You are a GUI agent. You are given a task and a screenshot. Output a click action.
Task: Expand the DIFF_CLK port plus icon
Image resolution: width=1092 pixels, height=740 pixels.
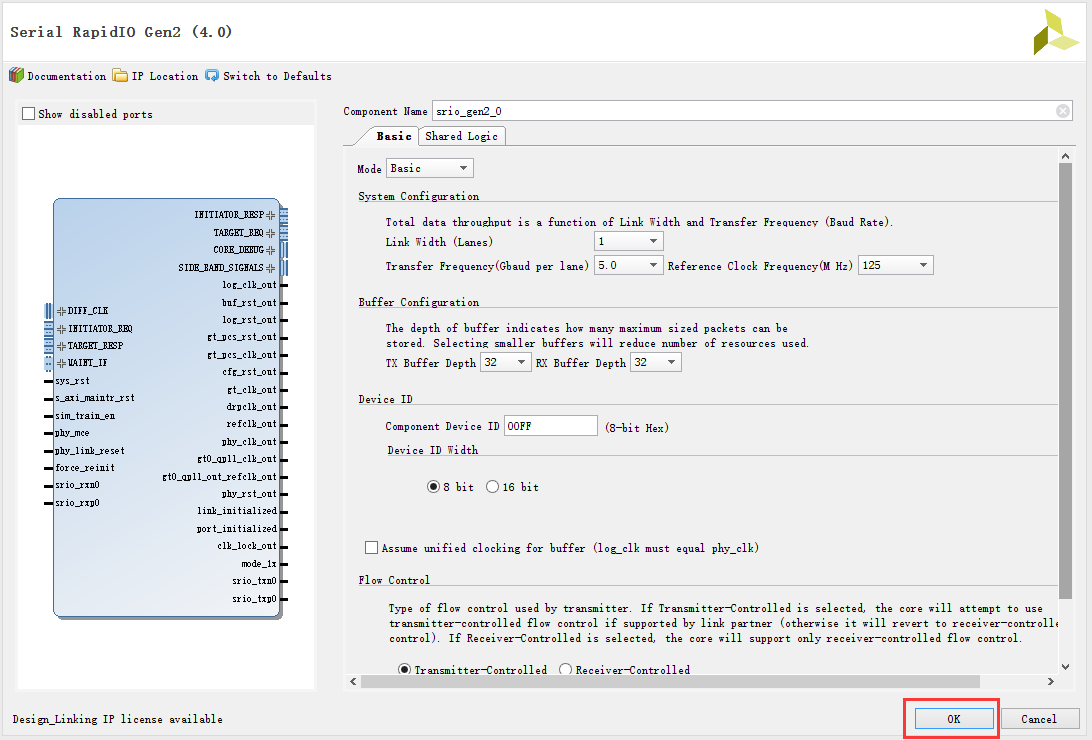click(x=61, y=310)
